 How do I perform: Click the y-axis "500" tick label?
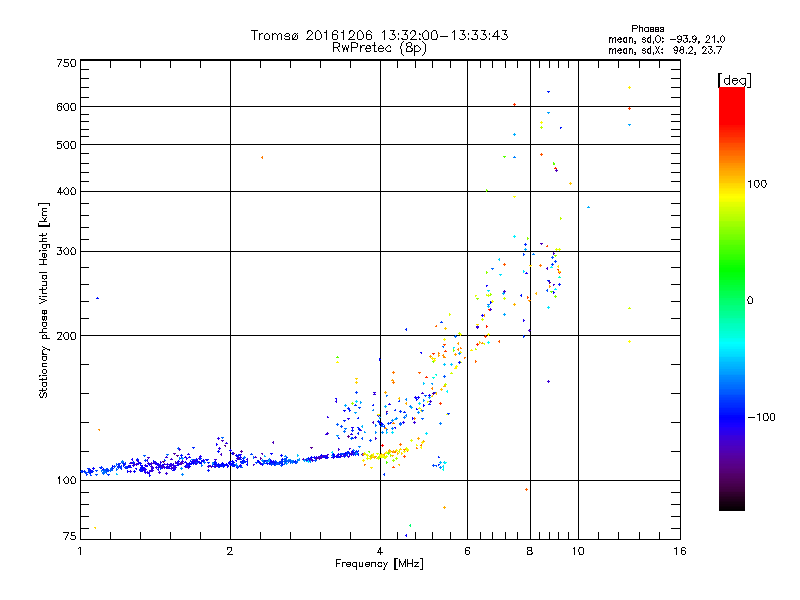(67, 145)
